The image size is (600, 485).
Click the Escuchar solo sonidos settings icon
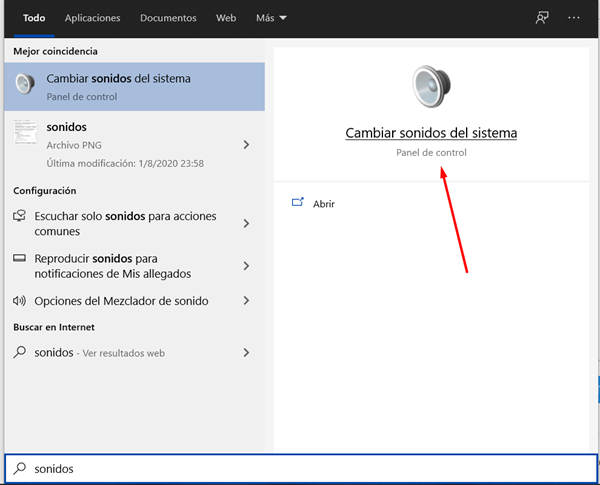[x=19, y=217]
